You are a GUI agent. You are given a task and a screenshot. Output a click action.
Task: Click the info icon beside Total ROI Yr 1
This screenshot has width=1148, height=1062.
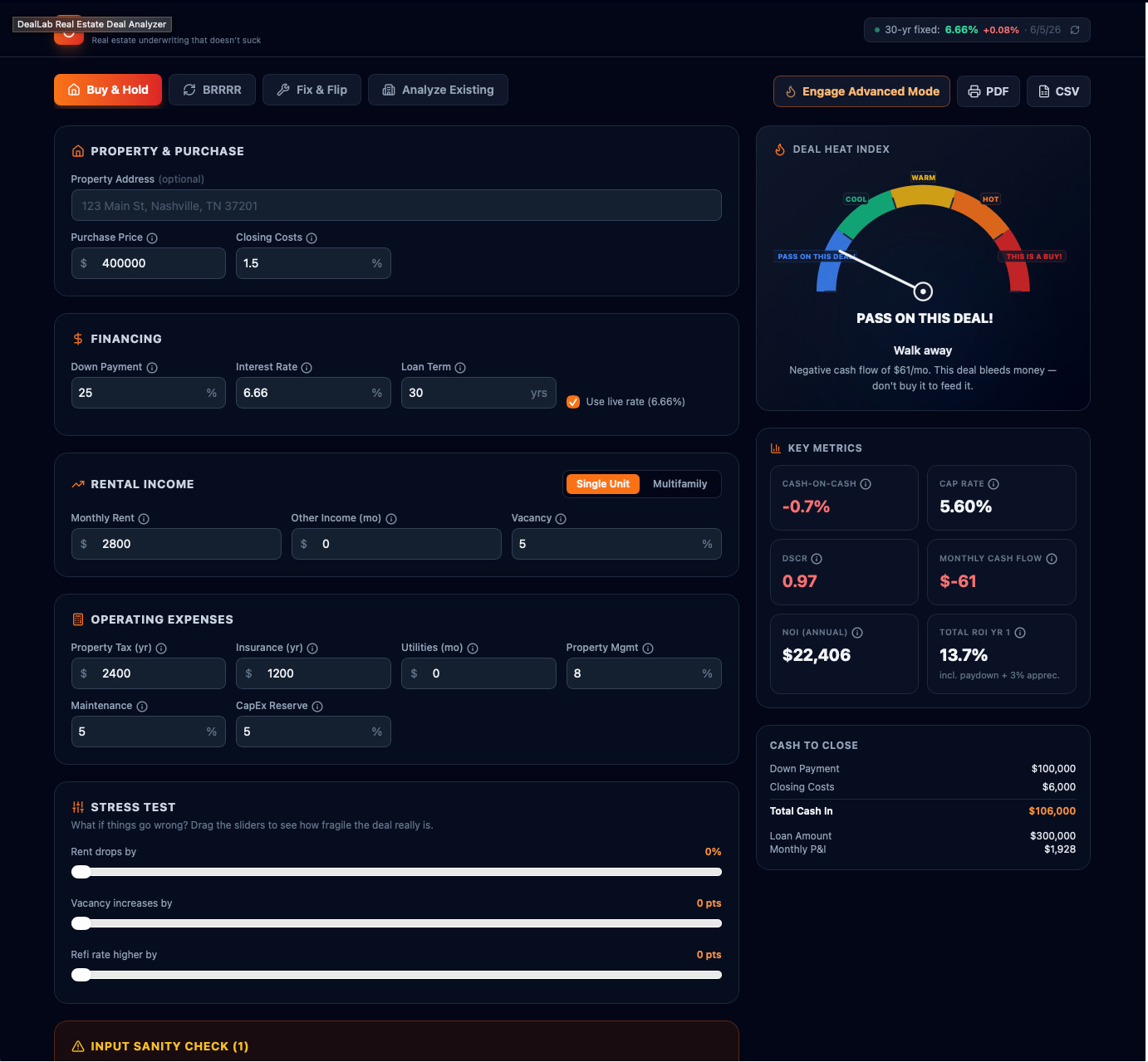(x=1020, y=633)
